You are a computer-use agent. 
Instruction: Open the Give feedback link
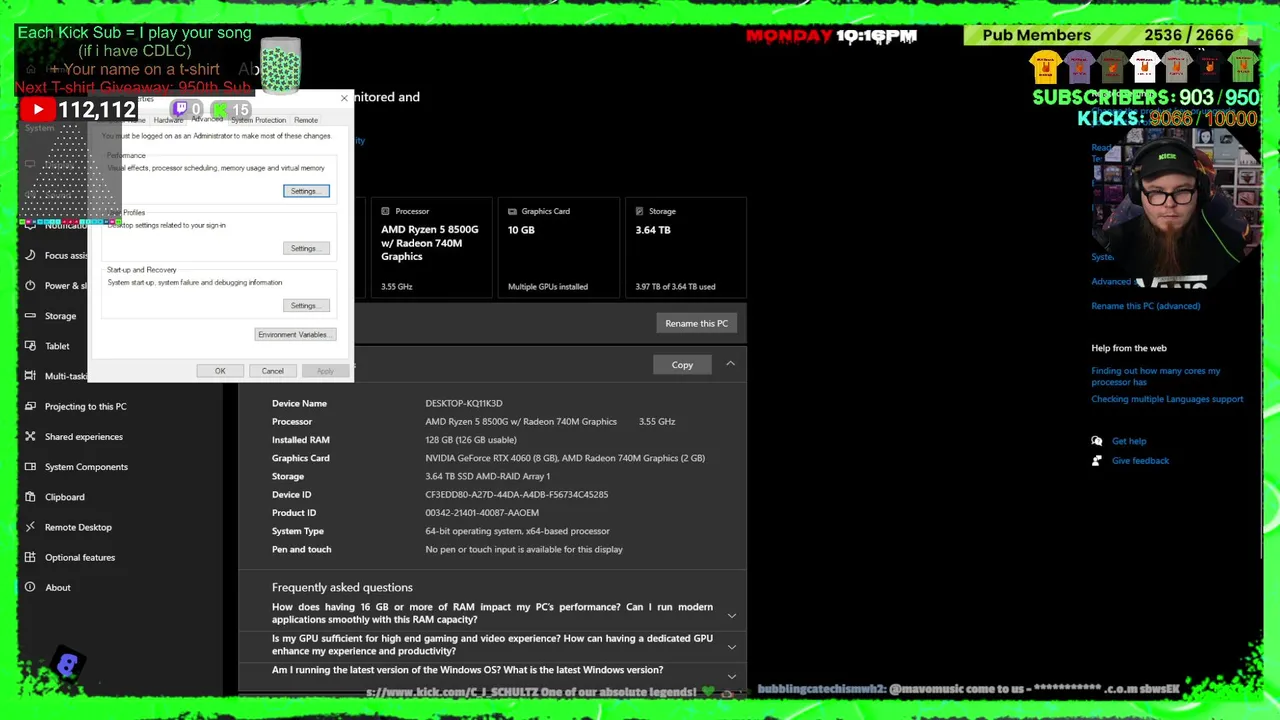[1140, 461]
